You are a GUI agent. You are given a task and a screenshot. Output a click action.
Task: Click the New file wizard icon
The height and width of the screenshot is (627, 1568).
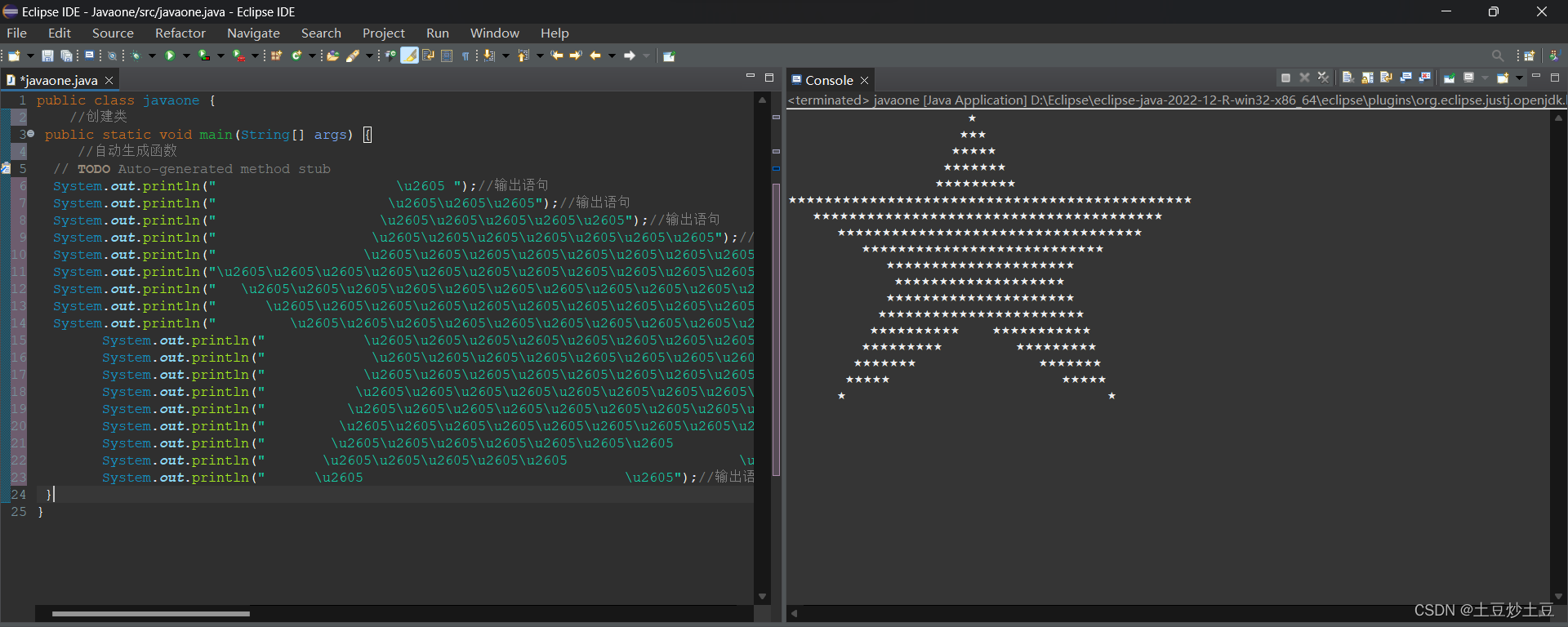pos(14,56)
